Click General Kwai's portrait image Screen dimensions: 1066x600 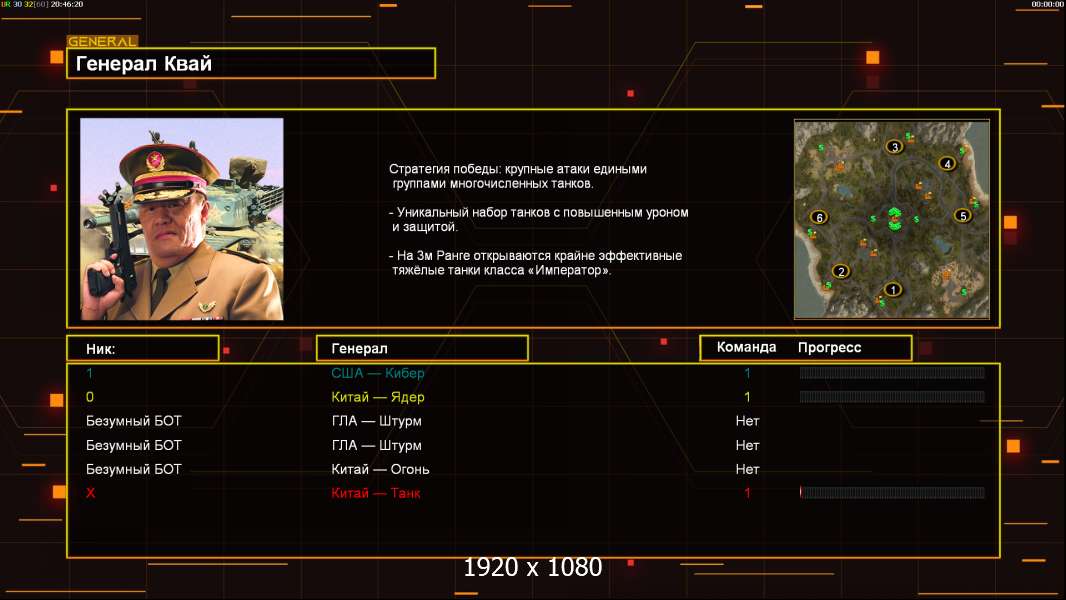tap(182, 219)
